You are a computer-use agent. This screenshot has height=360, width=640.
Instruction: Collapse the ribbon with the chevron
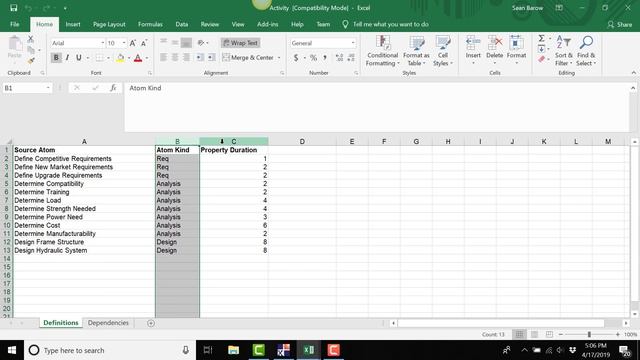click(x=633, y=73)
